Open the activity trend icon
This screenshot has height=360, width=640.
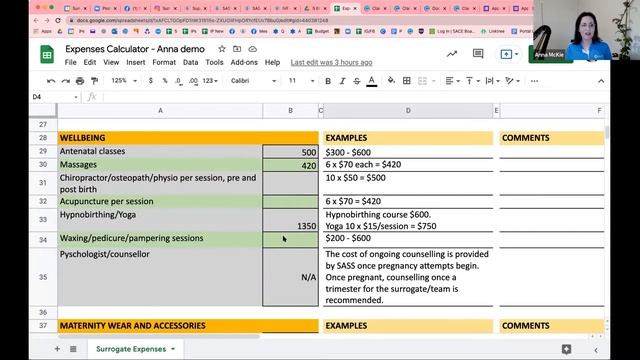[452, 54]
